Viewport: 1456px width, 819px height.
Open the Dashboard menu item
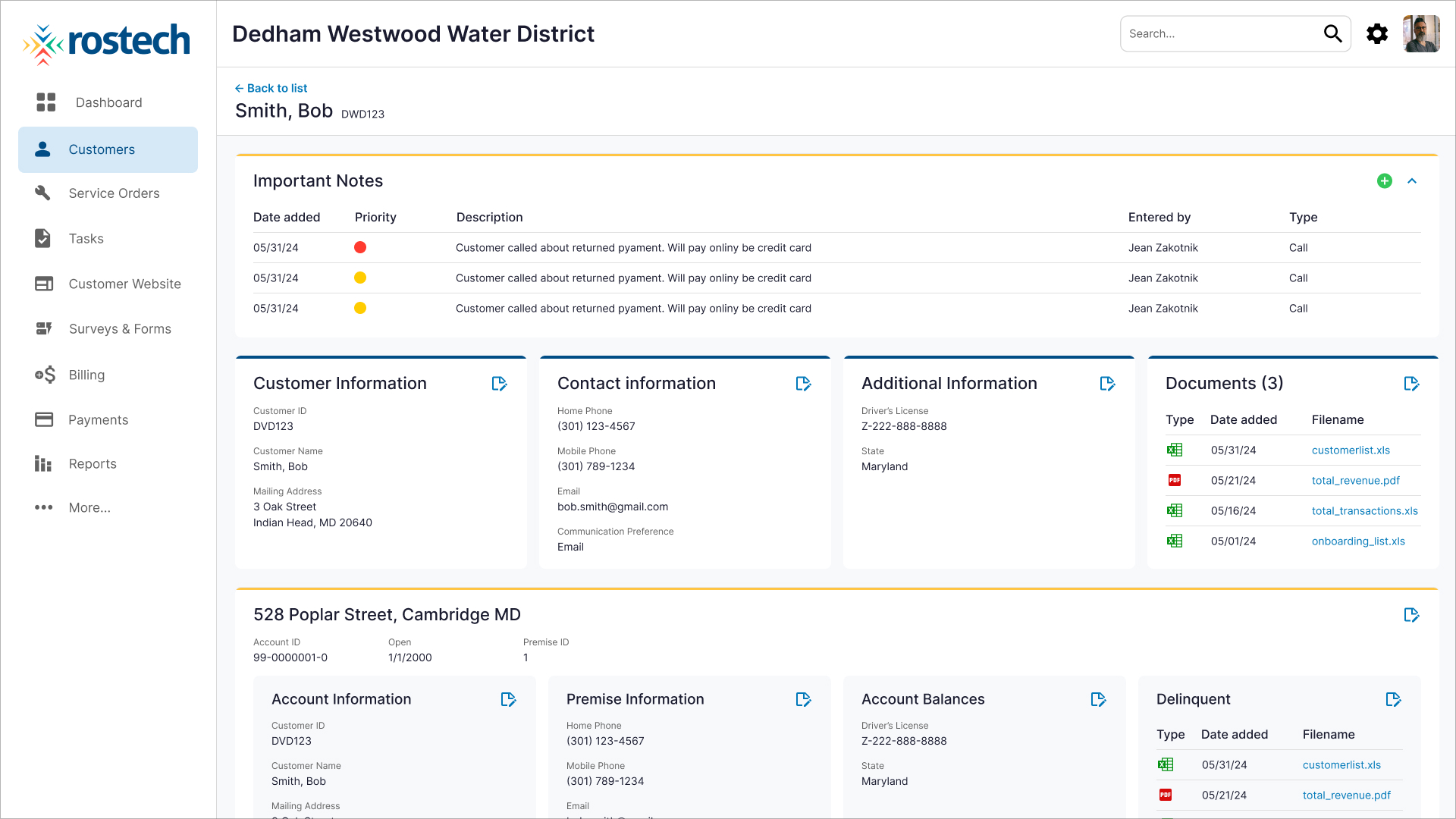click(108, 102)
